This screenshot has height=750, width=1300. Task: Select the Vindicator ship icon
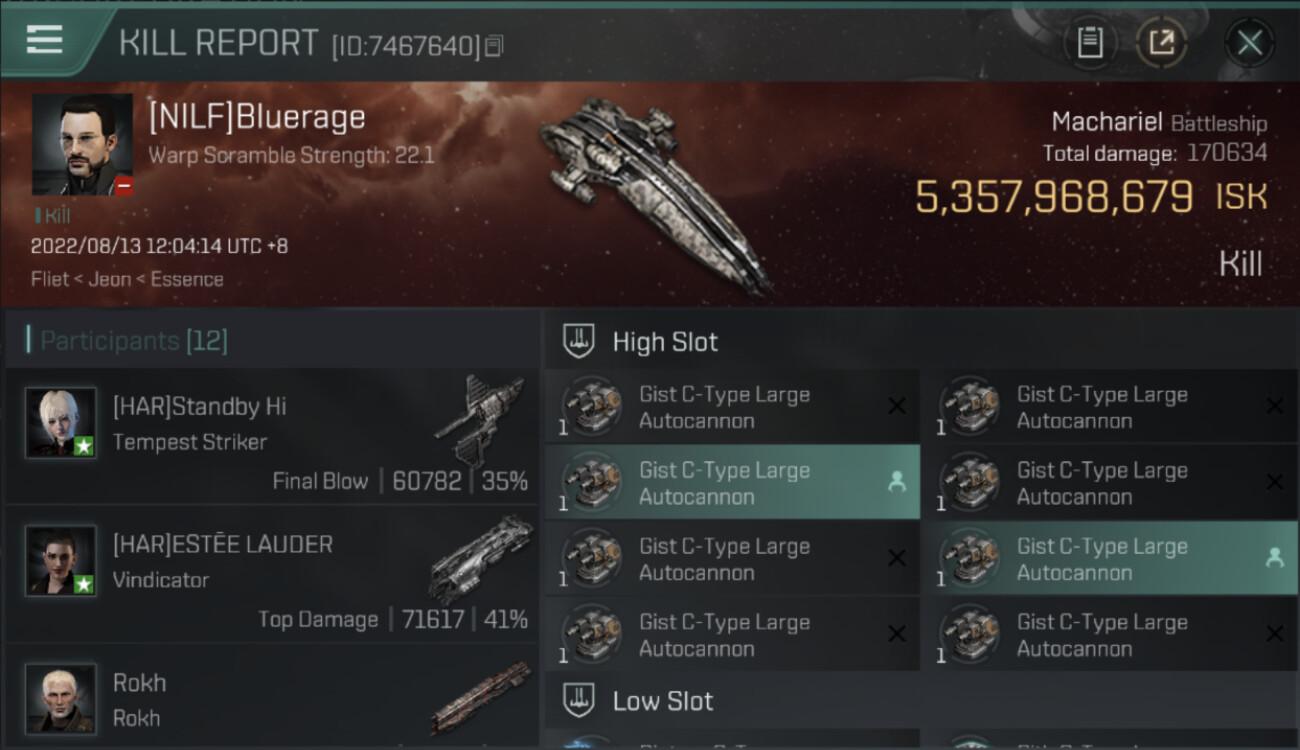coord(481,556)
